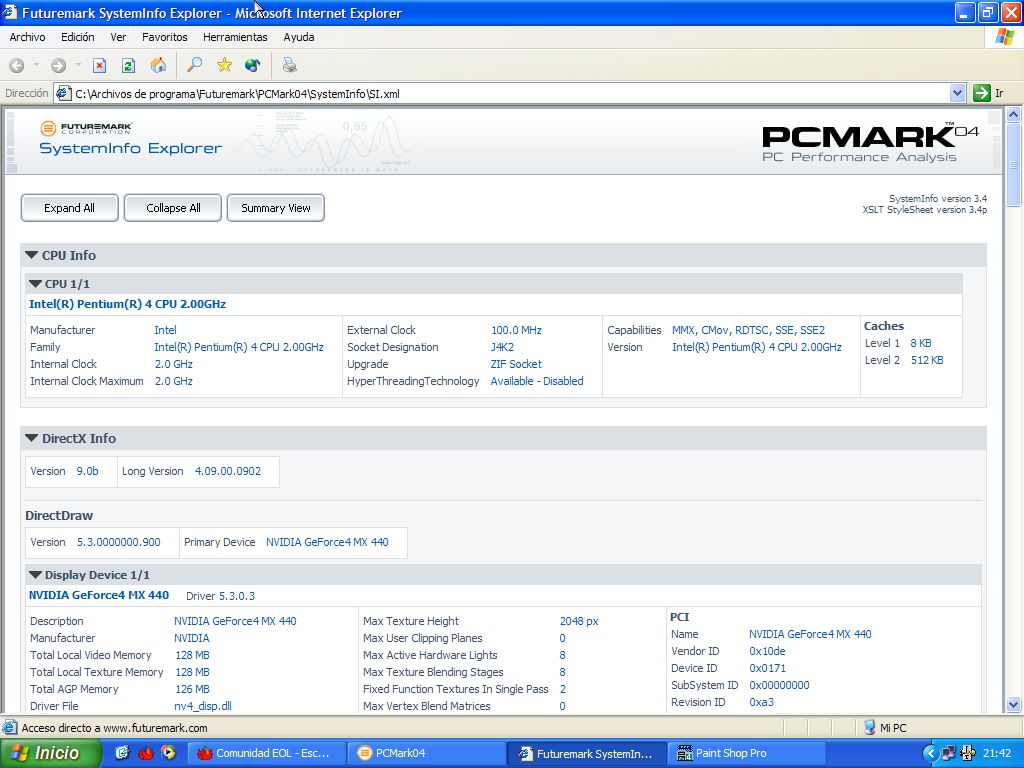Open the address bar dropdown
Viewport: 1024px width, 768px height.
click(957, 93)
